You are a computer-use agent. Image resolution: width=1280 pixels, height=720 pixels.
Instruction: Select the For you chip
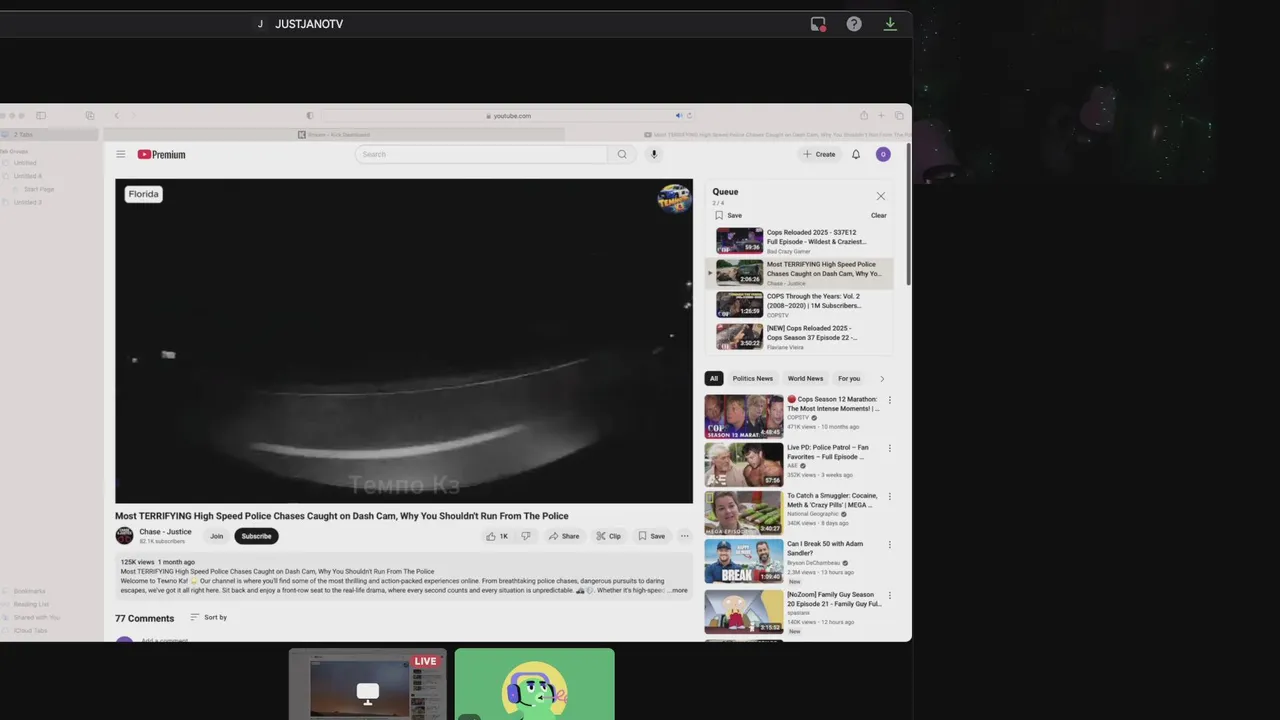[x=849, y=379]
